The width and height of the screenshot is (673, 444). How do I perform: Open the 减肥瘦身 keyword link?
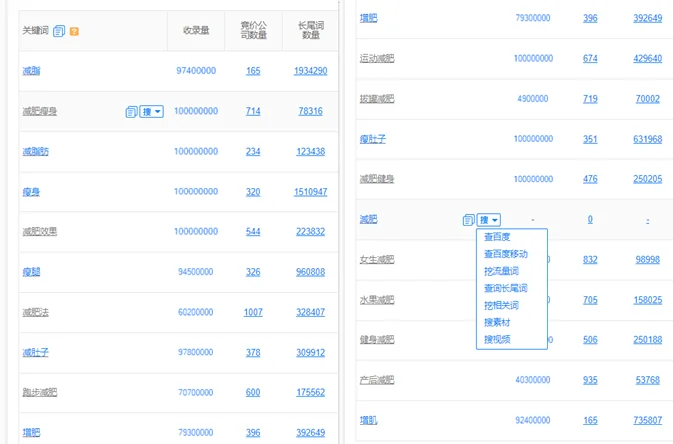click(x=39, y=111)
